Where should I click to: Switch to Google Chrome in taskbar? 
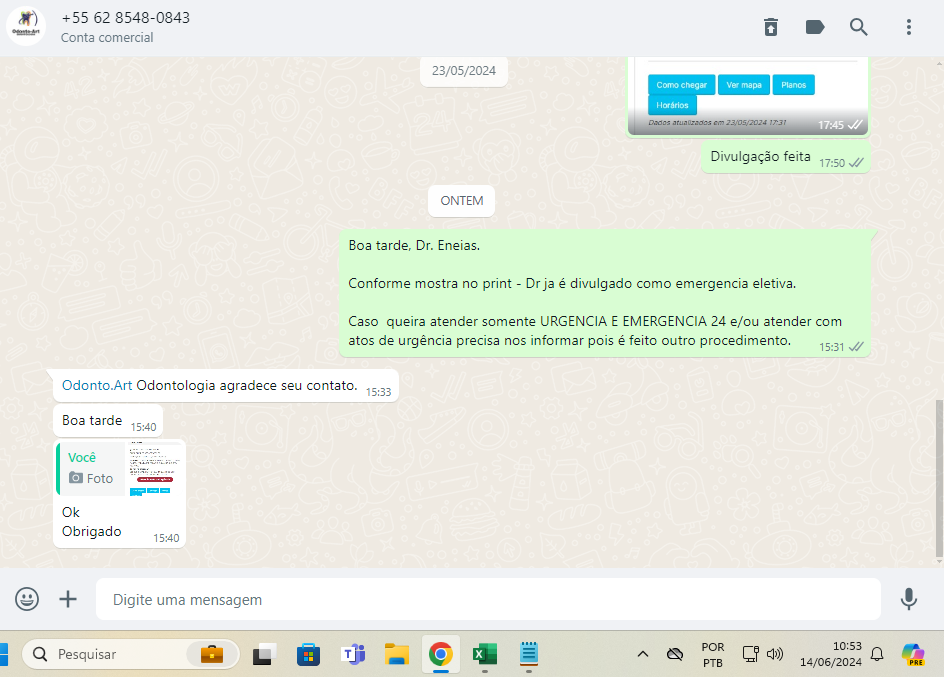pyautogui.click(x=441, y=654)
